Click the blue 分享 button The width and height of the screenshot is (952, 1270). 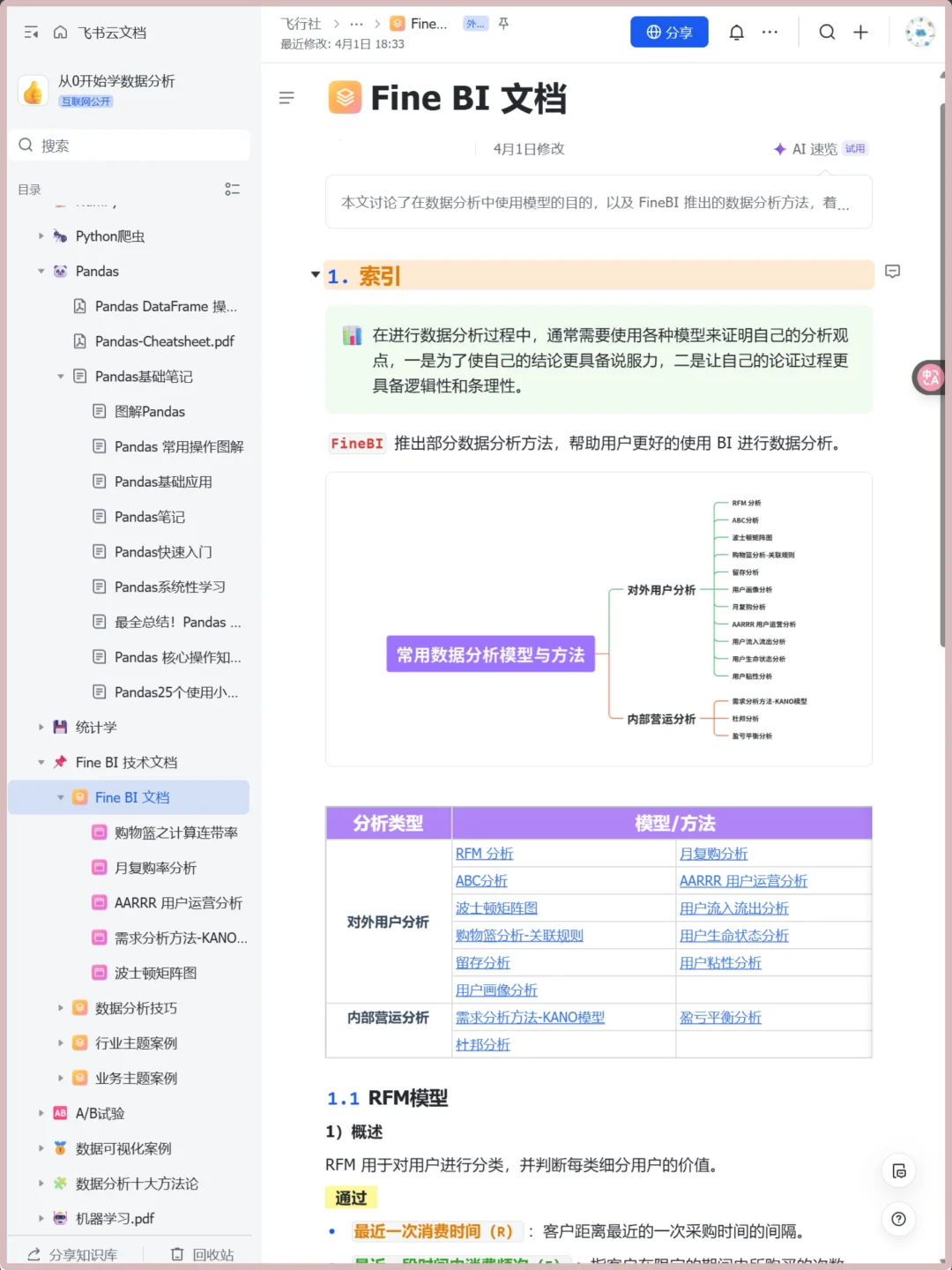[669, 32]
